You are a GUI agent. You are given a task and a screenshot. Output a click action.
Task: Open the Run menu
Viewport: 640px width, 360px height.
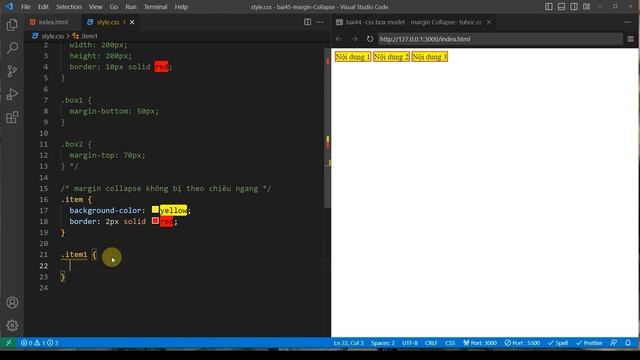click(131, 7)
